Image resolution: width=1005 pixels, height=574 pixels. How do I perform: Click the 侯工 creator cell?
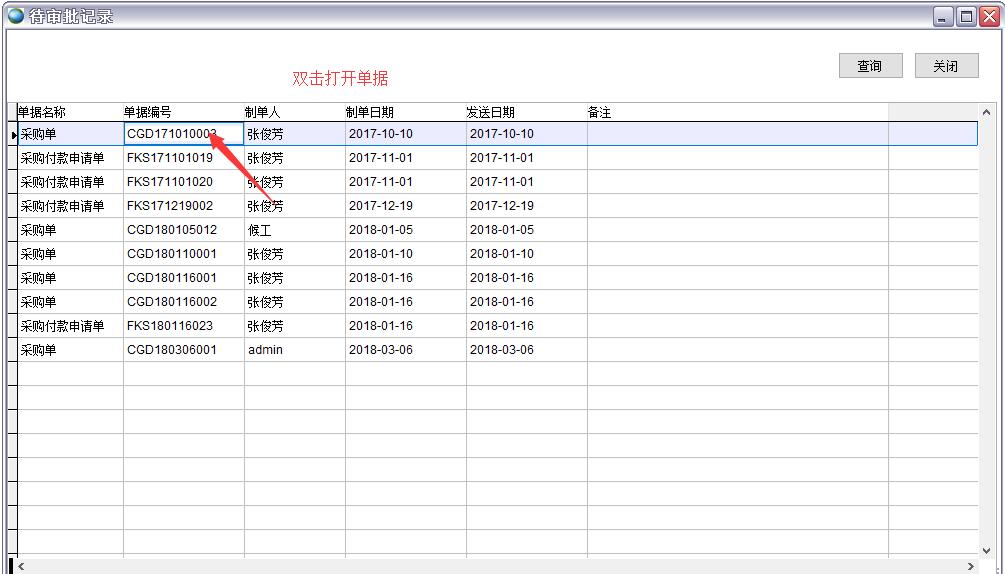(x=260, y=230)
